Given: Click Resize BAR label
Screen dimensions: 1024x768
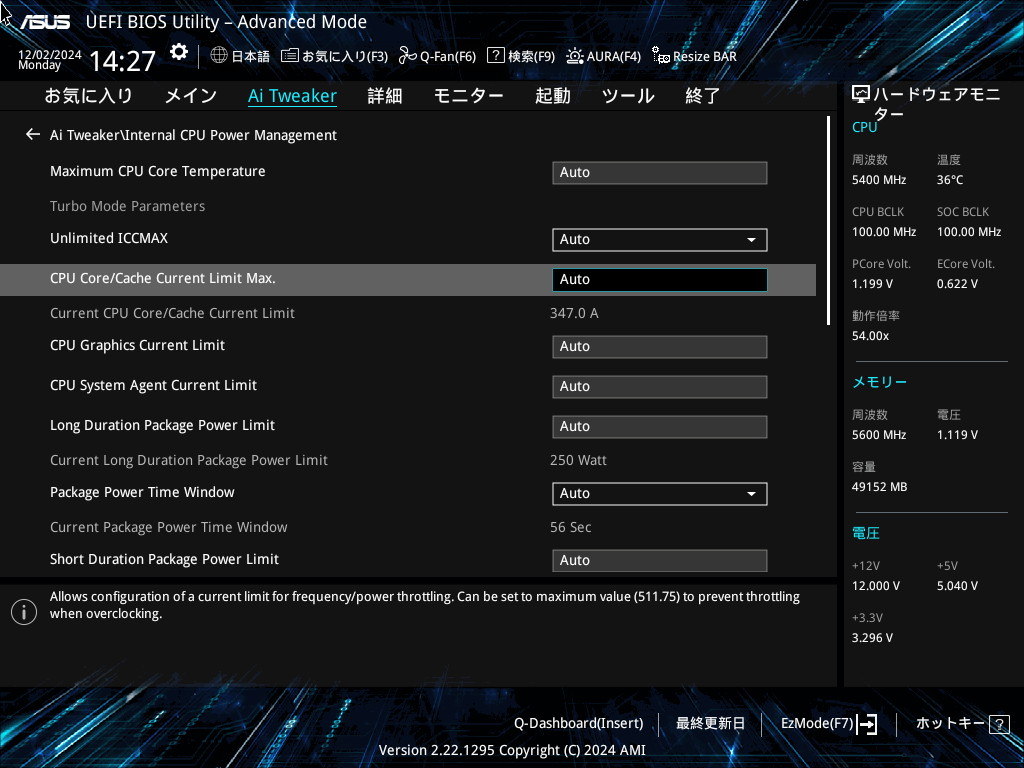Looking at the screenshot, I should 705,57.
